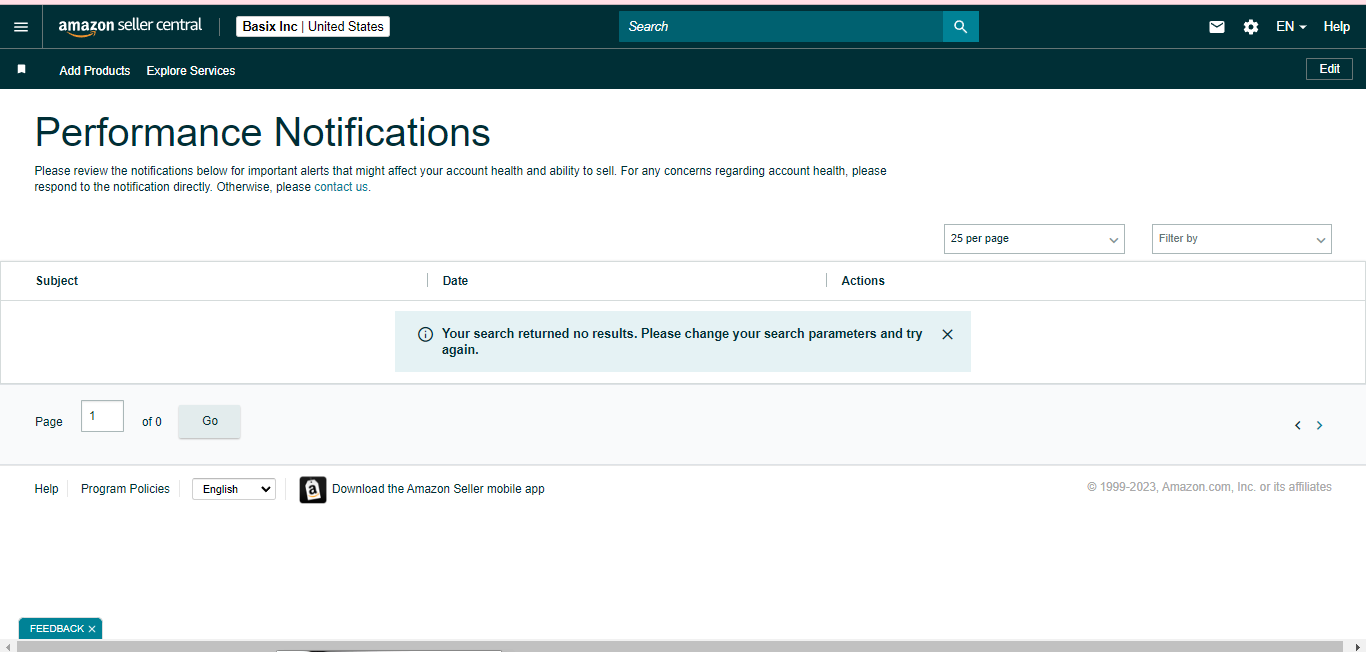
Task: Open the Feedback button
Action: point(57,629)
